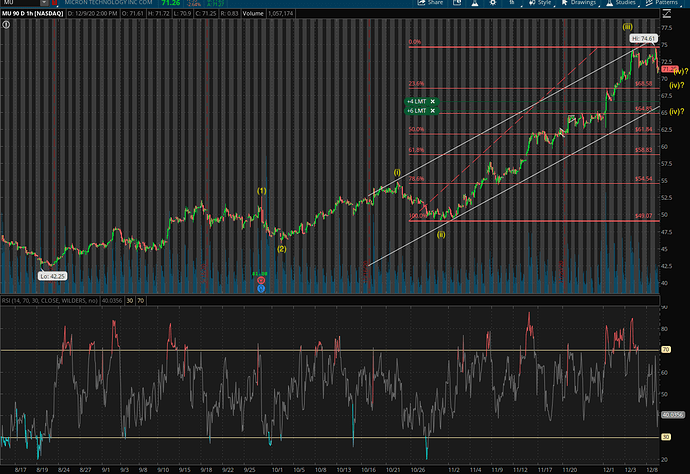The width and height of the screenshot is (690, 474).
Task: Click the RSI 30 axis marker
Action: tap(666, 437)
